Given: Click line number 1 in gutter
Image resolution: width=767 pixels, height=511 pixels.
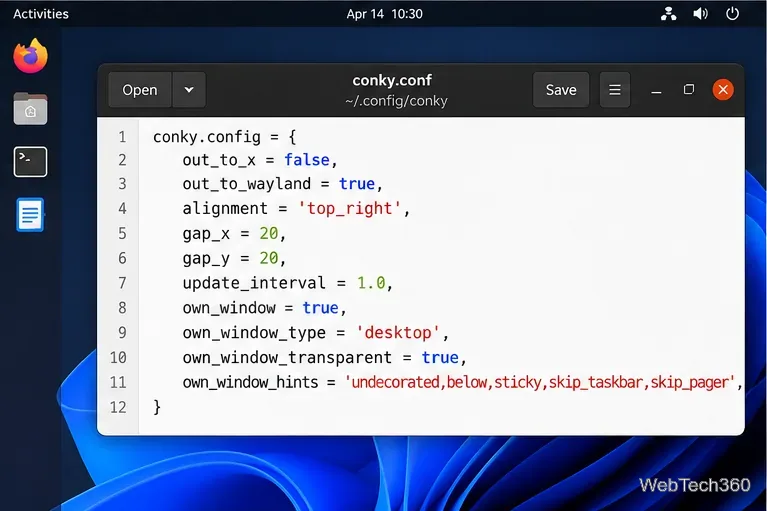Looking at the screenshot, I should click(122, 137).
